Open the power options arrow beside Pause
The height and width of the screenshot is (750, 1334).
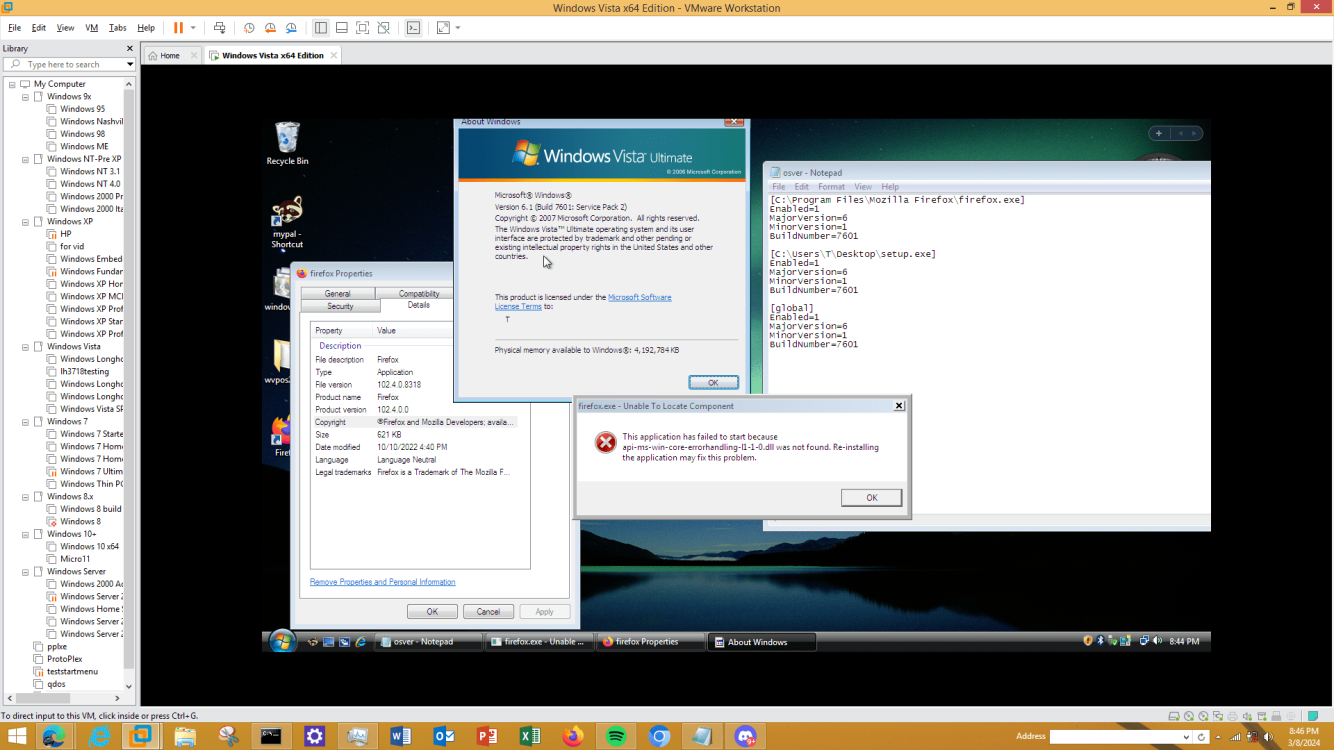point(193,28)
